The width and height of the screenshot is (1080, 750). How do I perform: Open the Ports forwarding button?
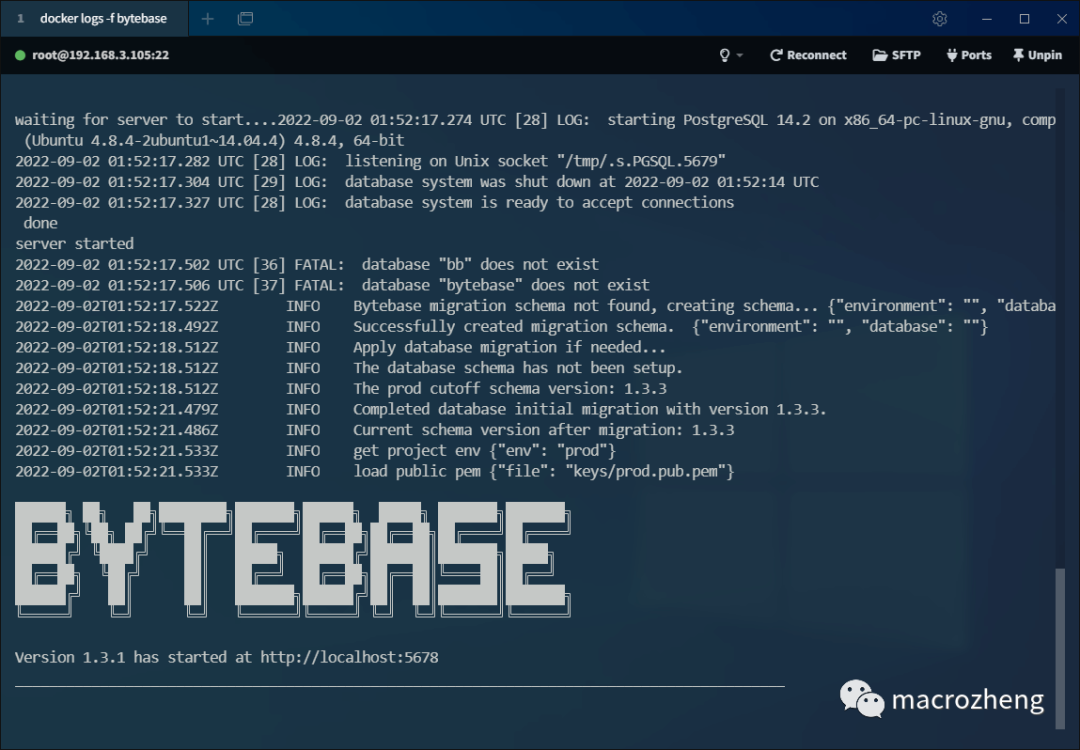pyautogui.click(x=968, y=55)
